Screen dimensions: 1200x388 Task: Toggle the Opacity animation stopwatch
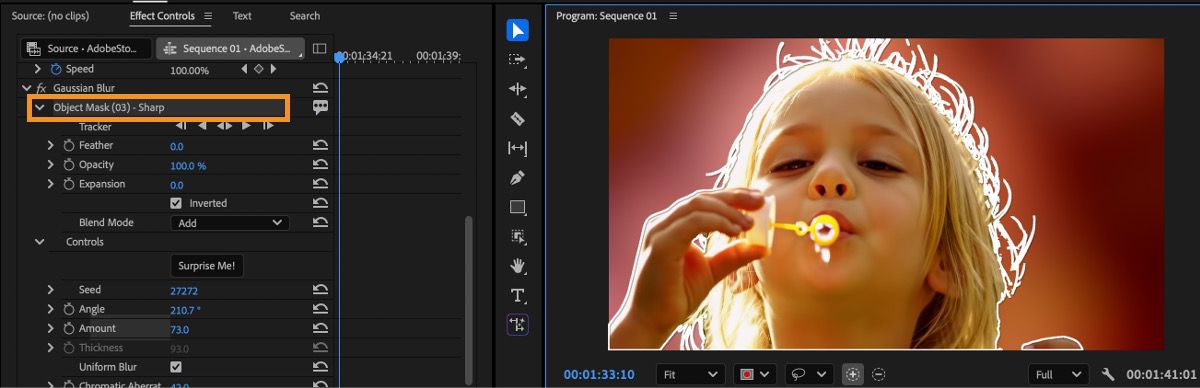tap(69, 165)
